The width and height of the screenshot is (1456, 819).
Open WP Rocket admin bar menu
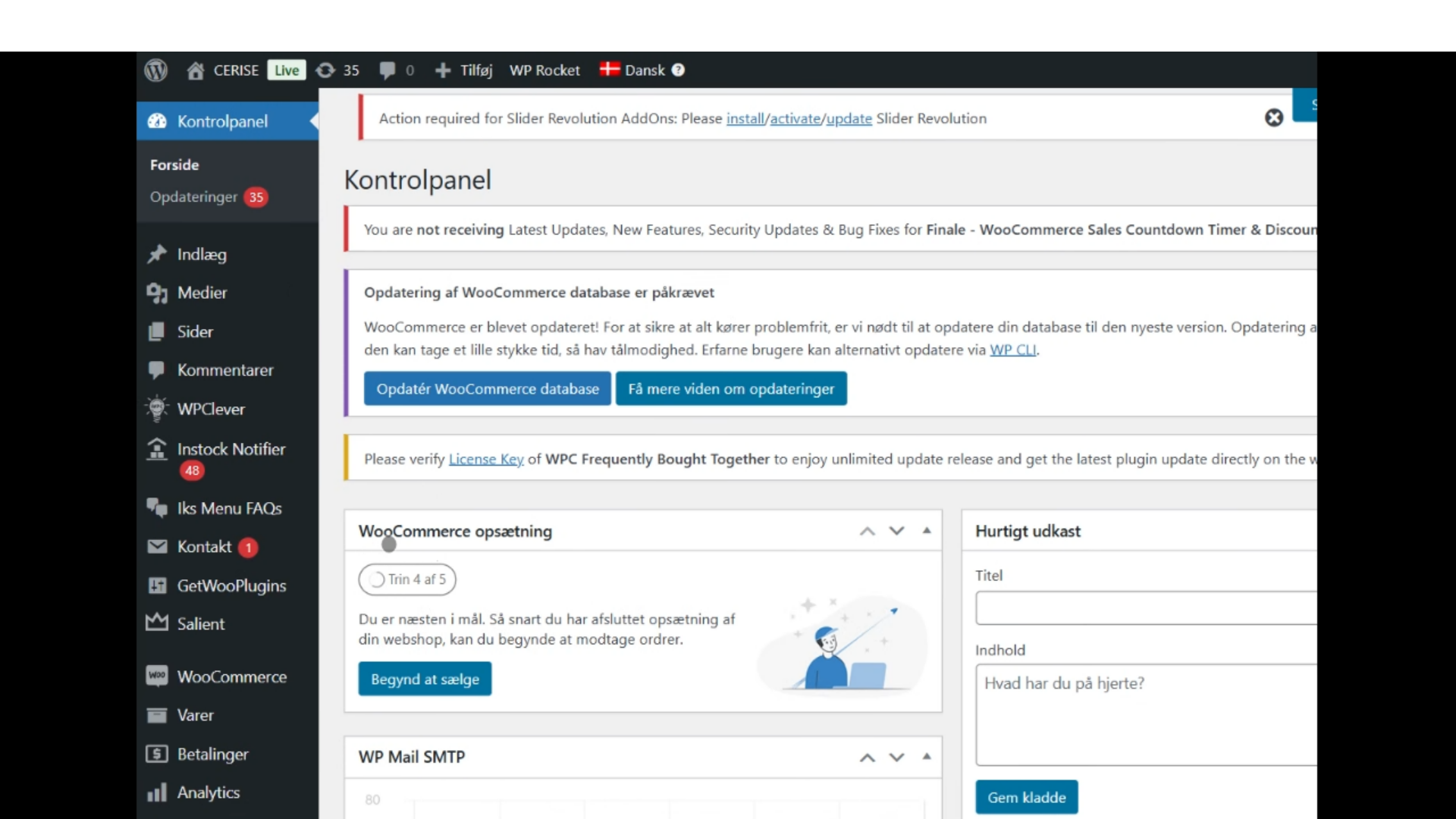click(544, 71)
